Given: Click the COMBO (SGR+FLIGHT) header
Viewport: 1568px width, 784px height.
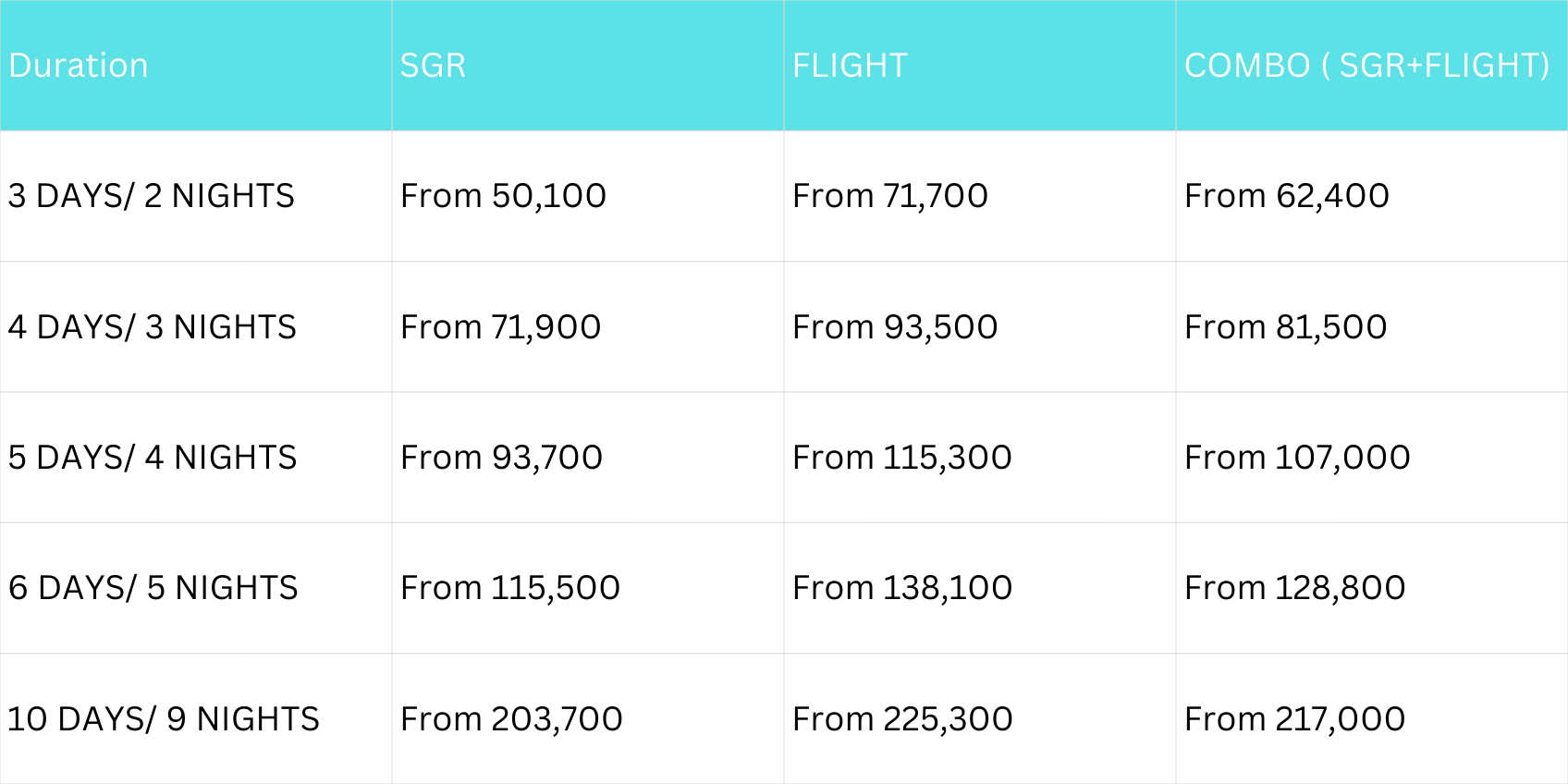Looking at the screenshot, I should [1366, 66].
